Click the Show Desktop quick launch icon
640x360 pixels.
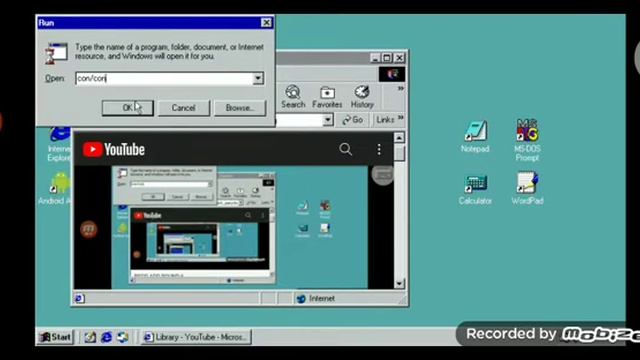90,337
